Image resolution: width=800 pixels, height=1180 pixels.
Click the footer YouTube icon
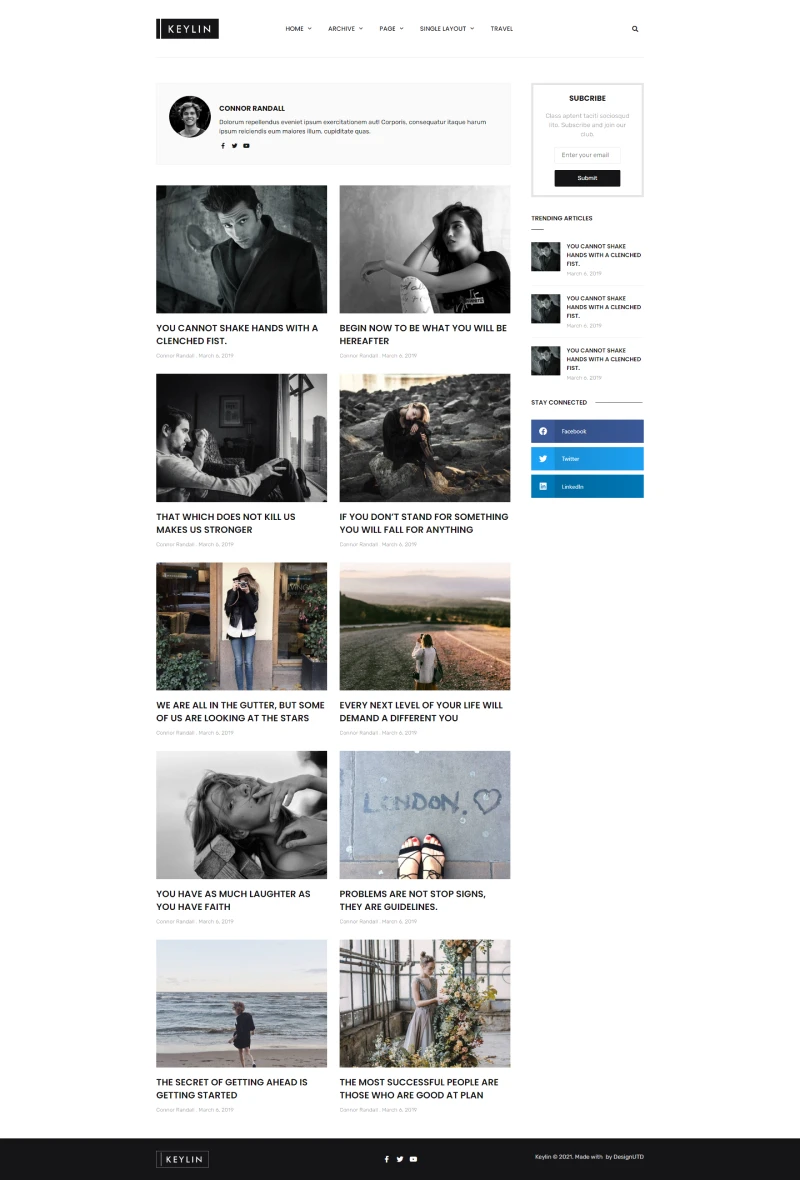[x=413, y=1159]
